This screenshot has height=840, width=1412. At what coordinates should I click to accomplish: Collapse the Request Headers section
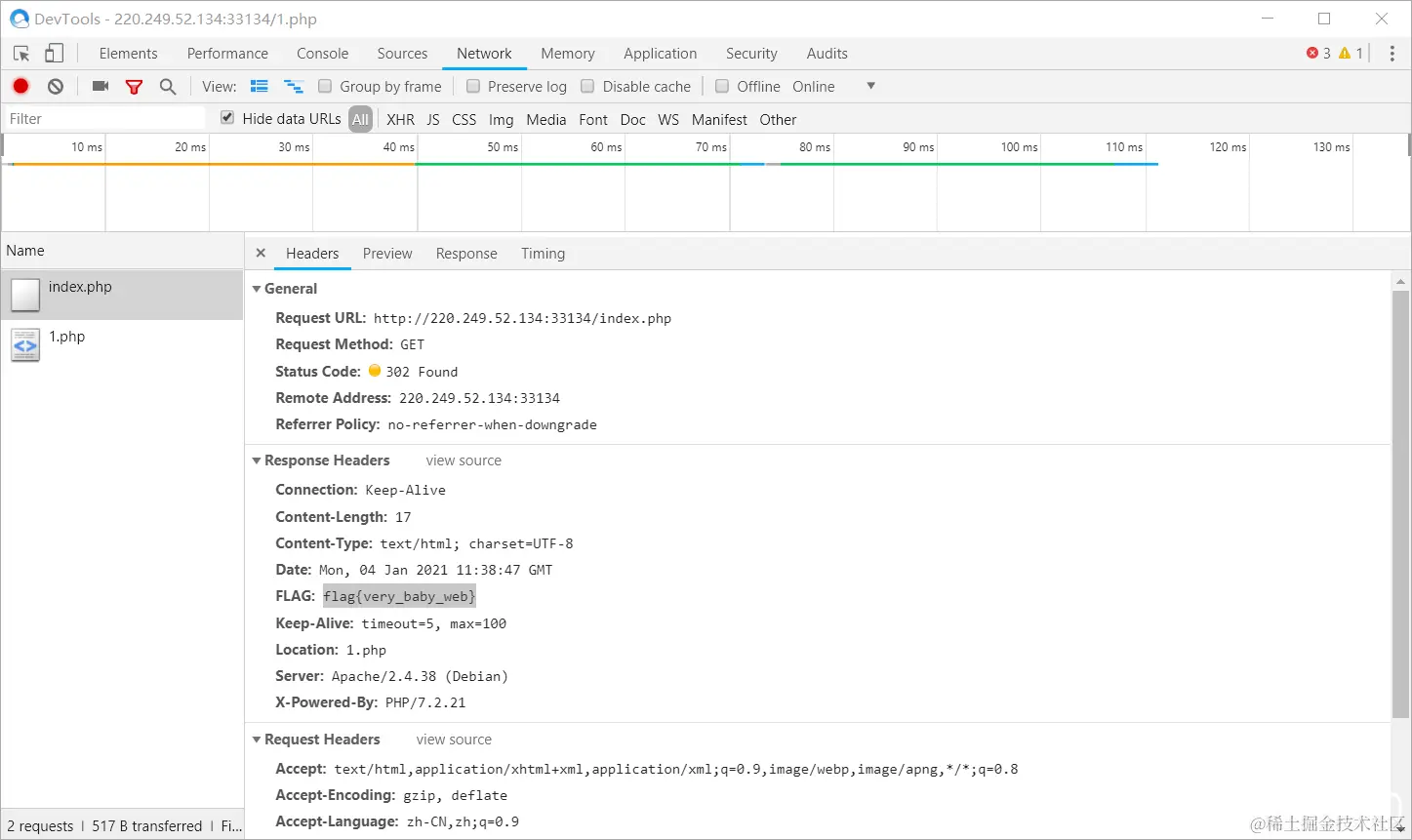tap(257, 740)
